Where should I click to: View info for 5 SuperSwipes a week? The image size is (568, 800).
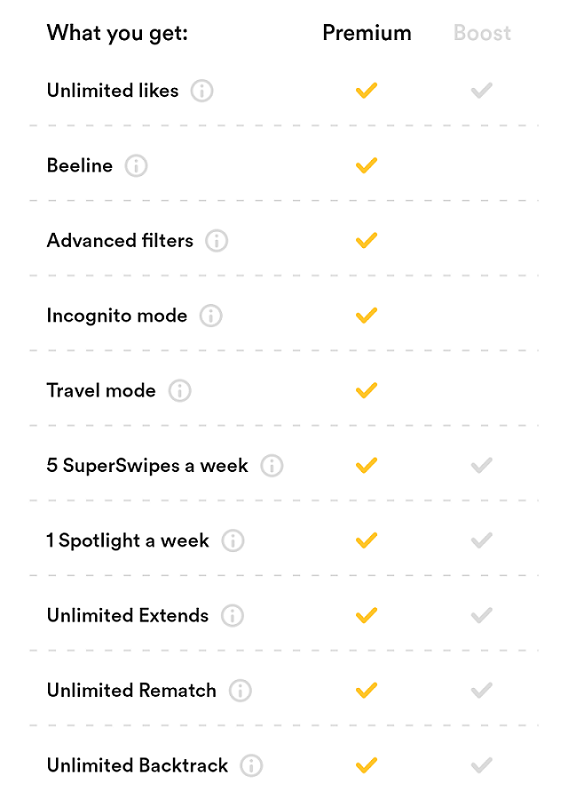click(x=271, y=466)
